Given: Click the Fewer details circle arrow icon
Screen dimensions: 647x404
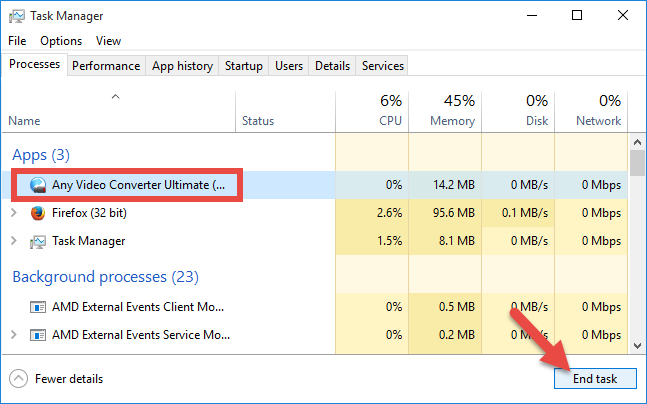Looking at the screenshot, I should click(x=19, y=379).
